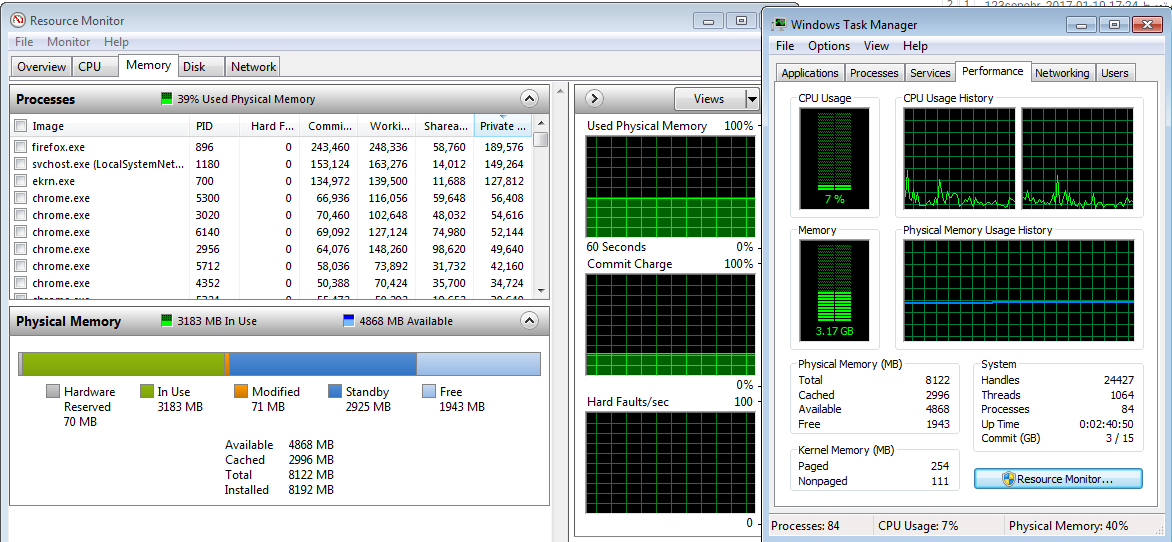Collapse the Processes section
Screen dimensions: 1172x542
(x=529, y=99)
